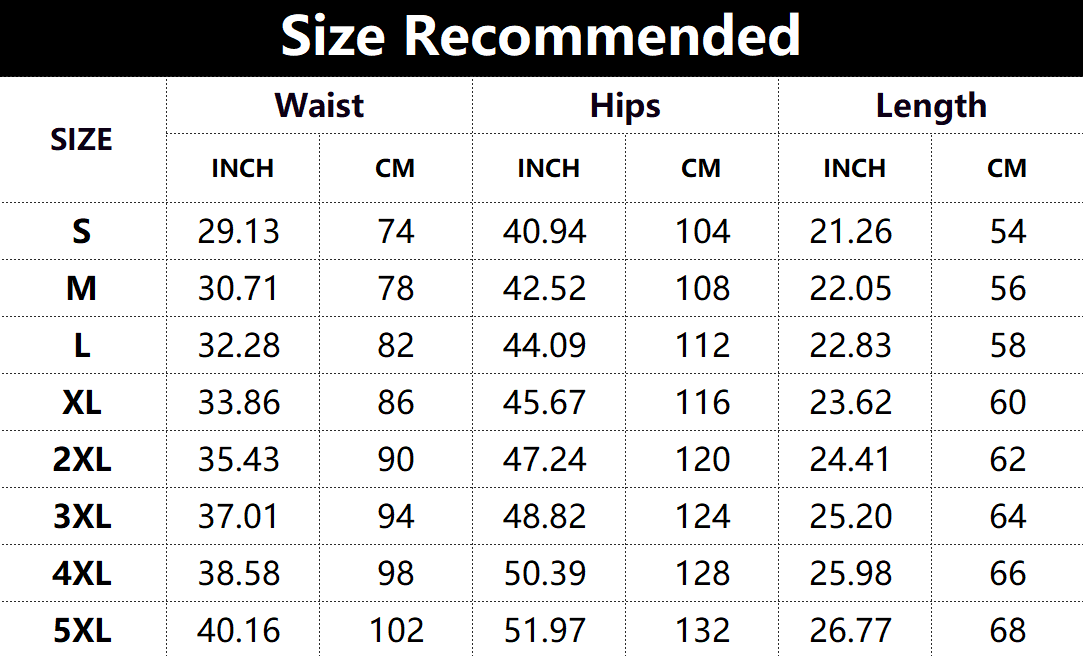Click the 29.13 waist inch value
This screenshot has height=656, width=1083.
click(239, 232)
